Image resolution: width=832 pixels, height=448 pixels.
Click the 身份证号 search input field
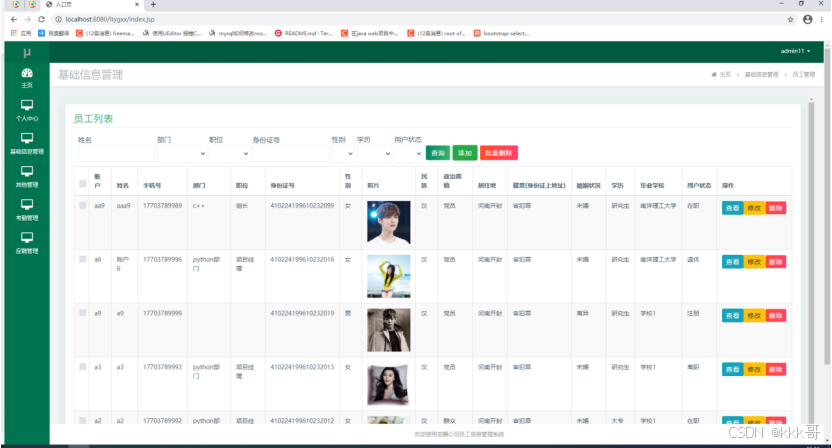(291, 153)
